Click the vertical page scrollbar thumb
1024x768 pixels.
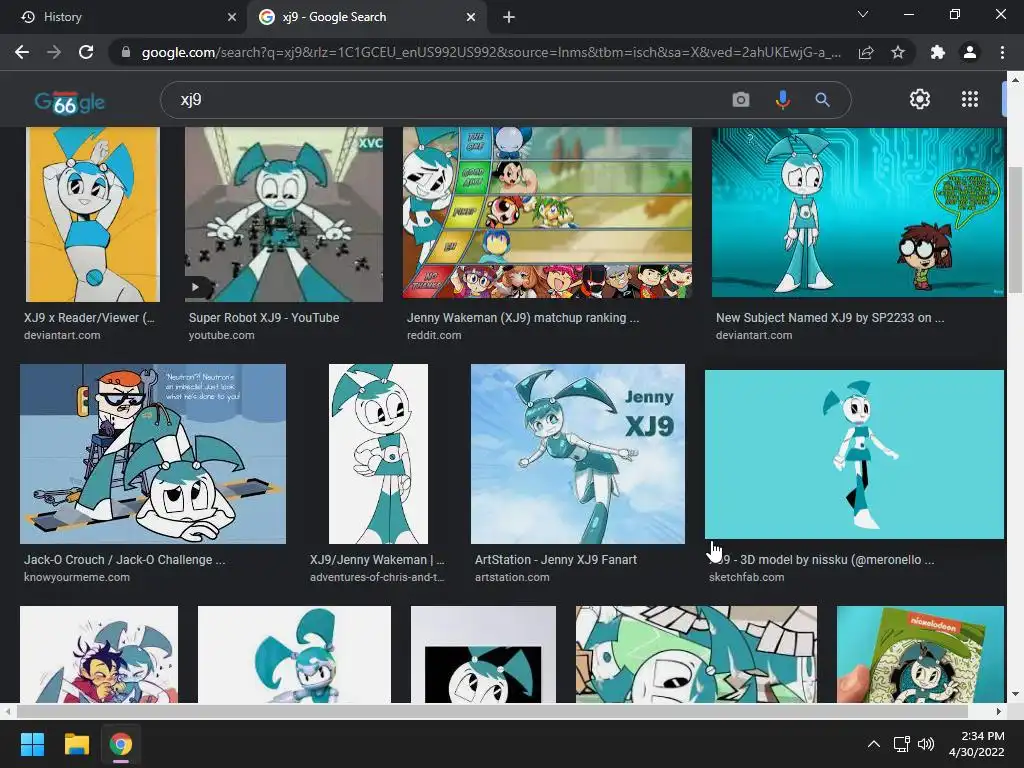1015,231
